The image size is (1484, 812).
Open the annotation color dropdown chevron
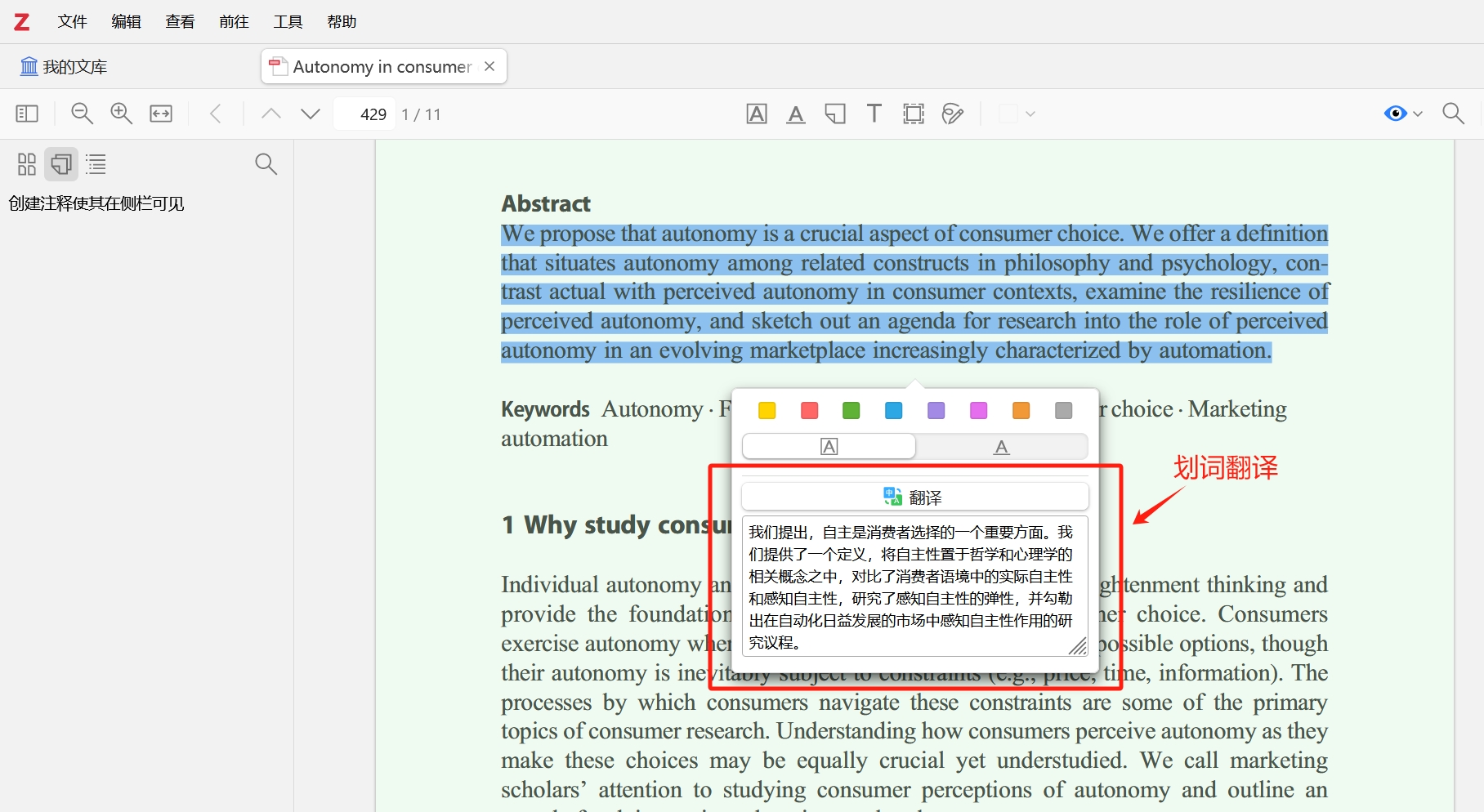(x=1031, y=114)
